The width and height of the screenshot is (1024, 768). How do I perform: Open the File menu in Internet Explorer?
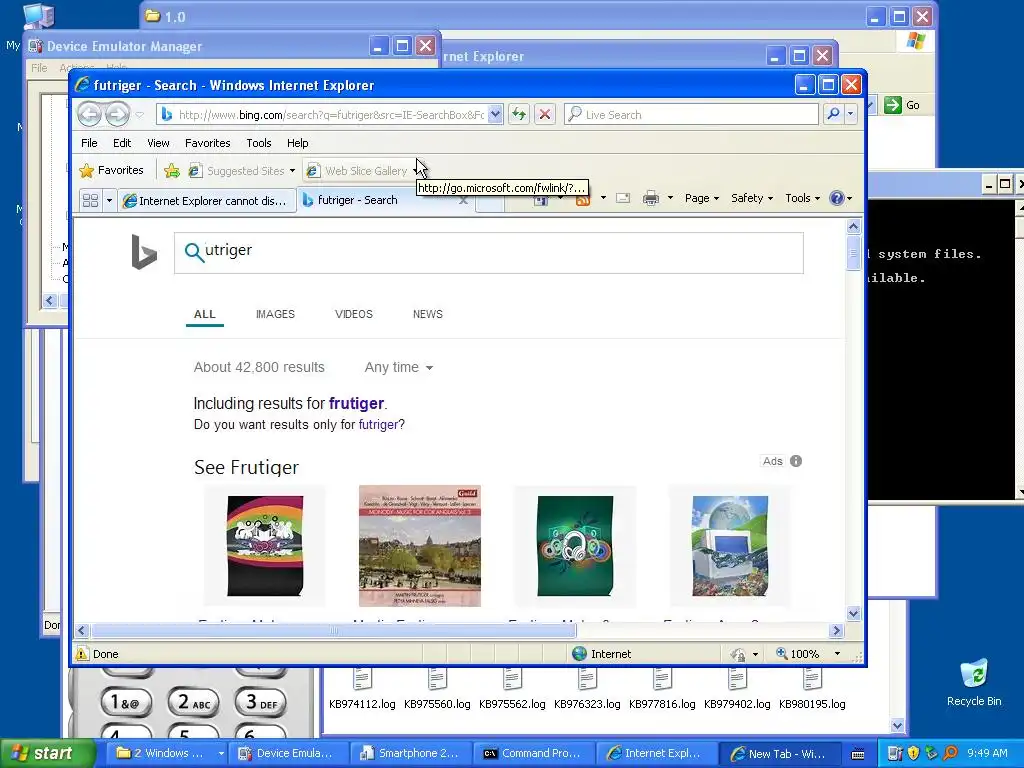tap(89, 143)
